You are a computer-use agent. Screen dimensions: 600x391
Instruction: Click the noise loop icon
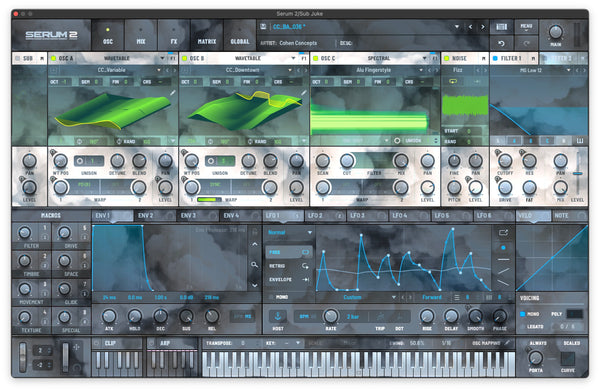click(453, 81)
